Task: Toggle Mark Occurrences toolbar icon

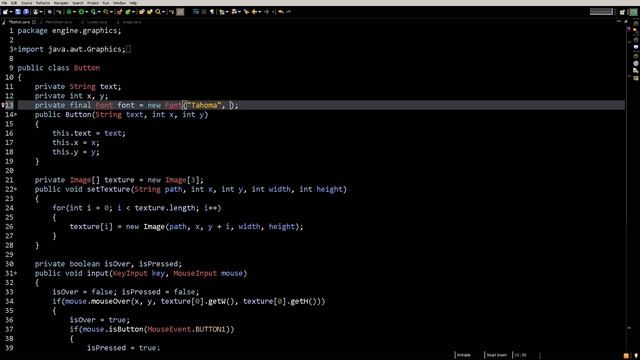Action: [180, 12]
